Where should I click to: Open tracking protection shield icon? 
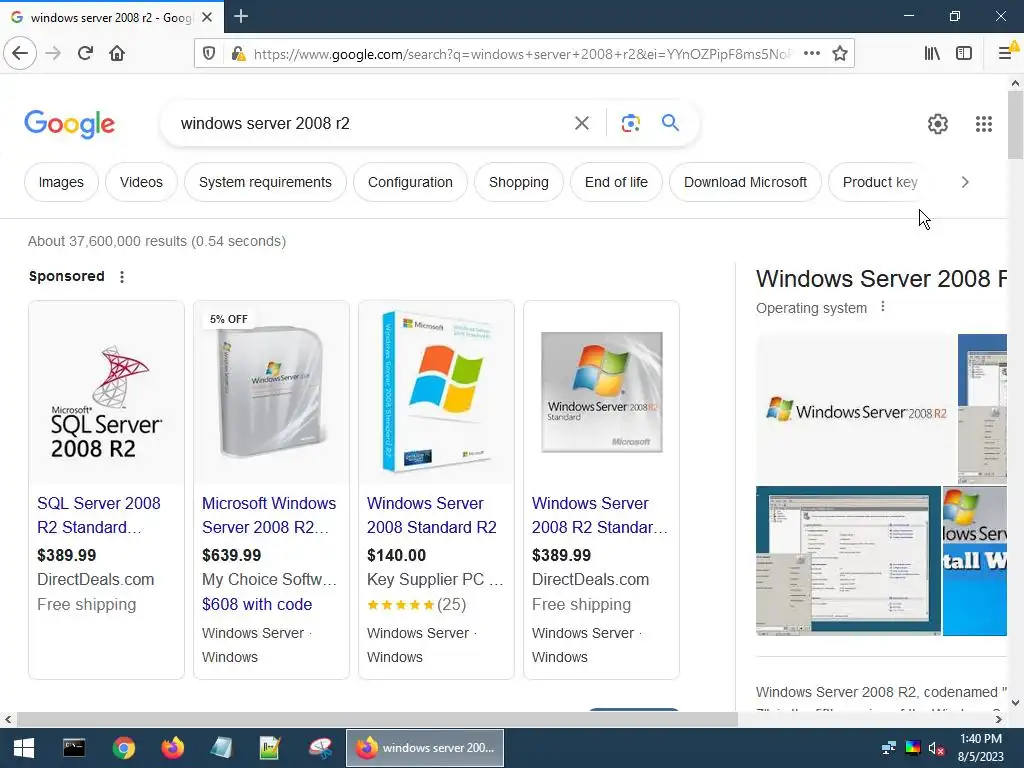[209, 54]
